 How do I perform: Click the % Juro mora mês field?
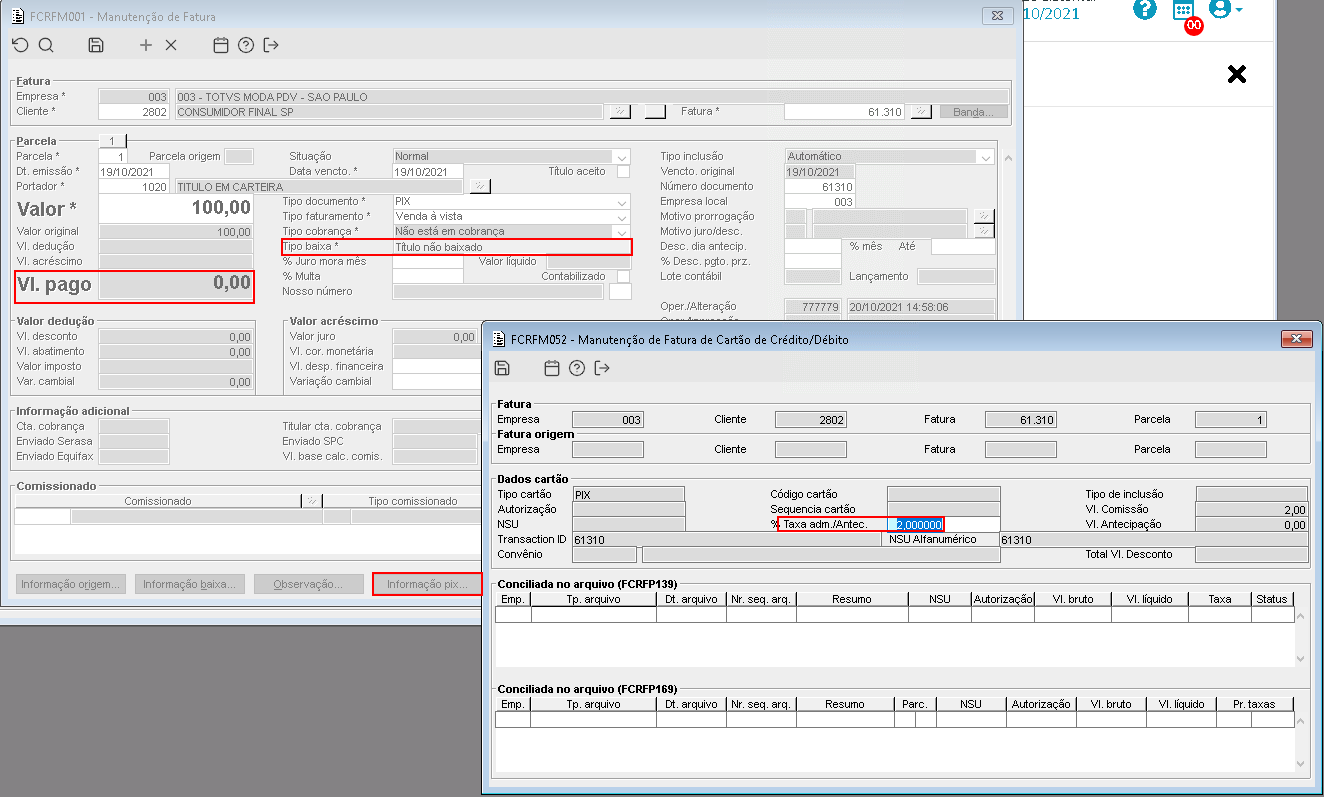pyautogui.click(x=428, y=262)
